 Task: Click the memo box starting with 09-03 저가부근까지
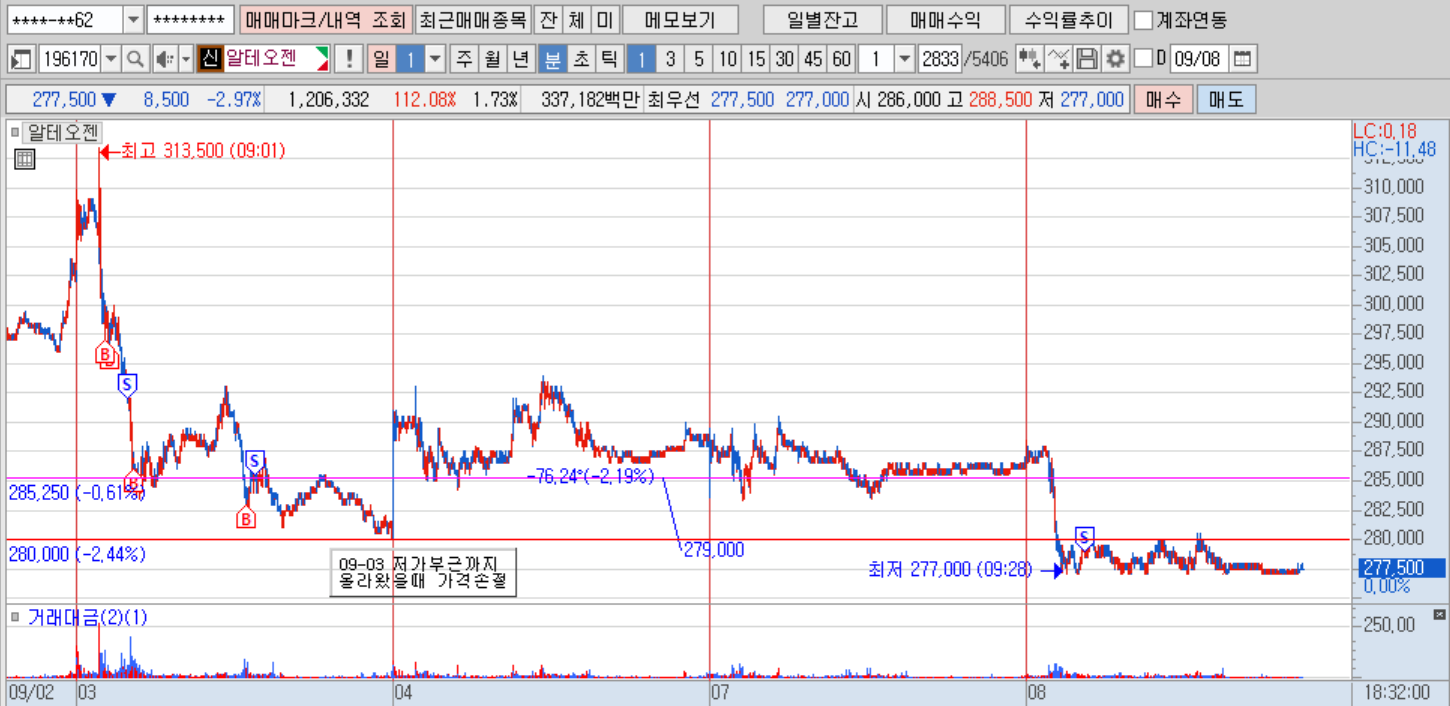[423, 572]
